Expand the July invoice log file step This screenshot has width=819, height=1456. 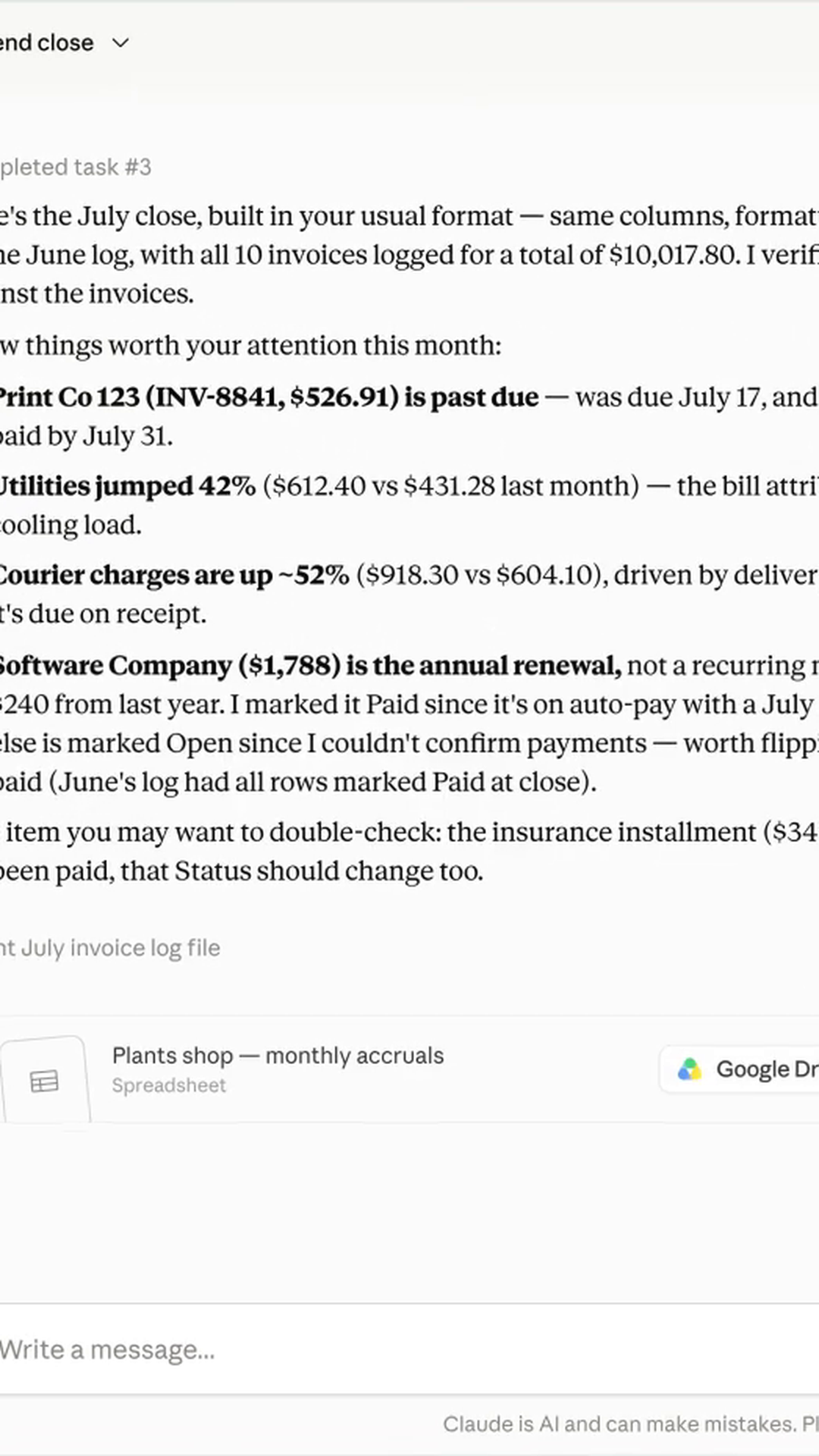pos(110,948)
